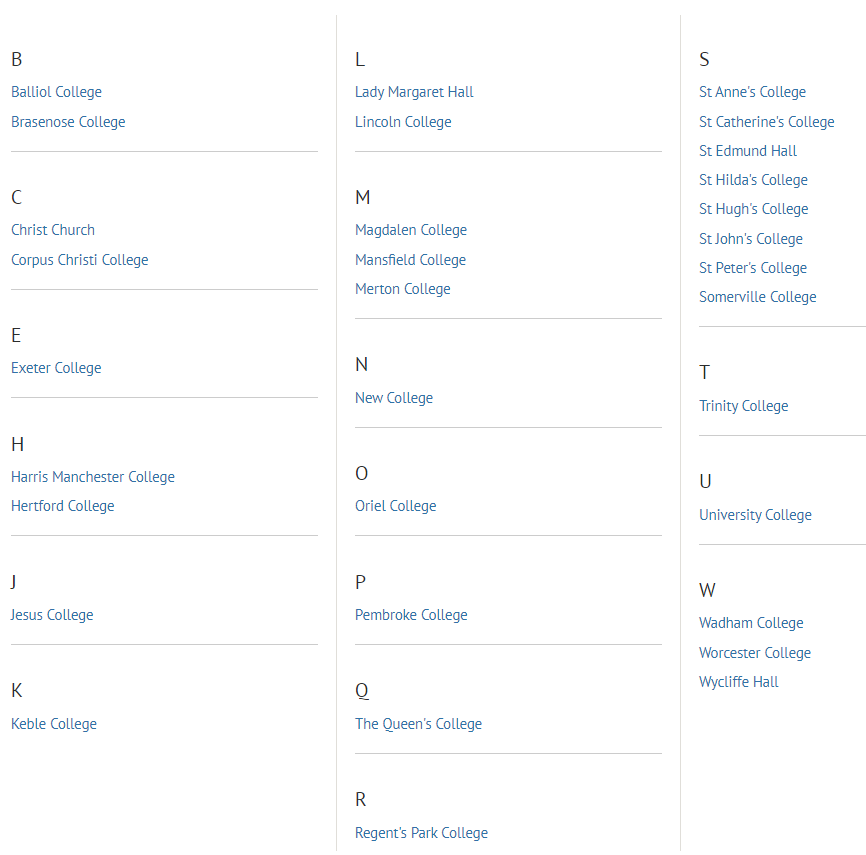Open Keble College
Screen dimensions: 866x855
(x=54, y=724)
